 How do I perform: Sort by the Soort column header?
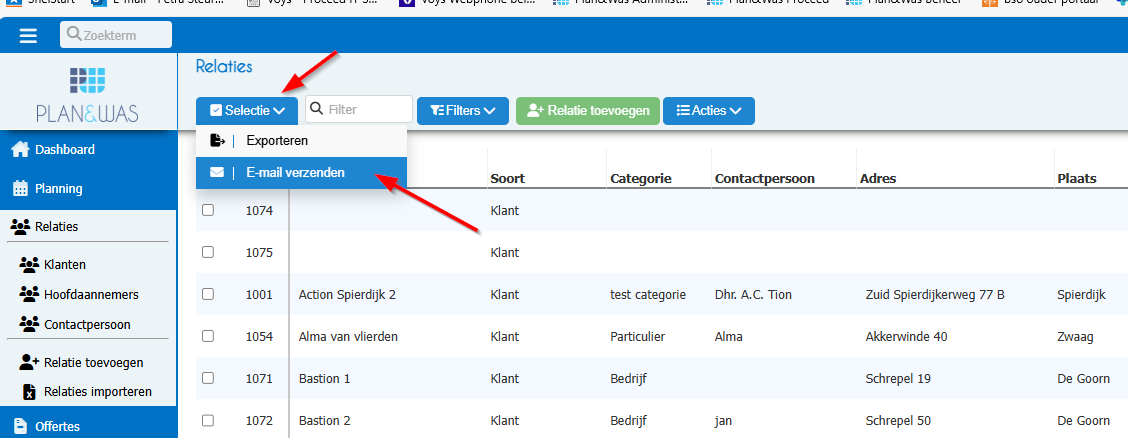click(507, 178)
